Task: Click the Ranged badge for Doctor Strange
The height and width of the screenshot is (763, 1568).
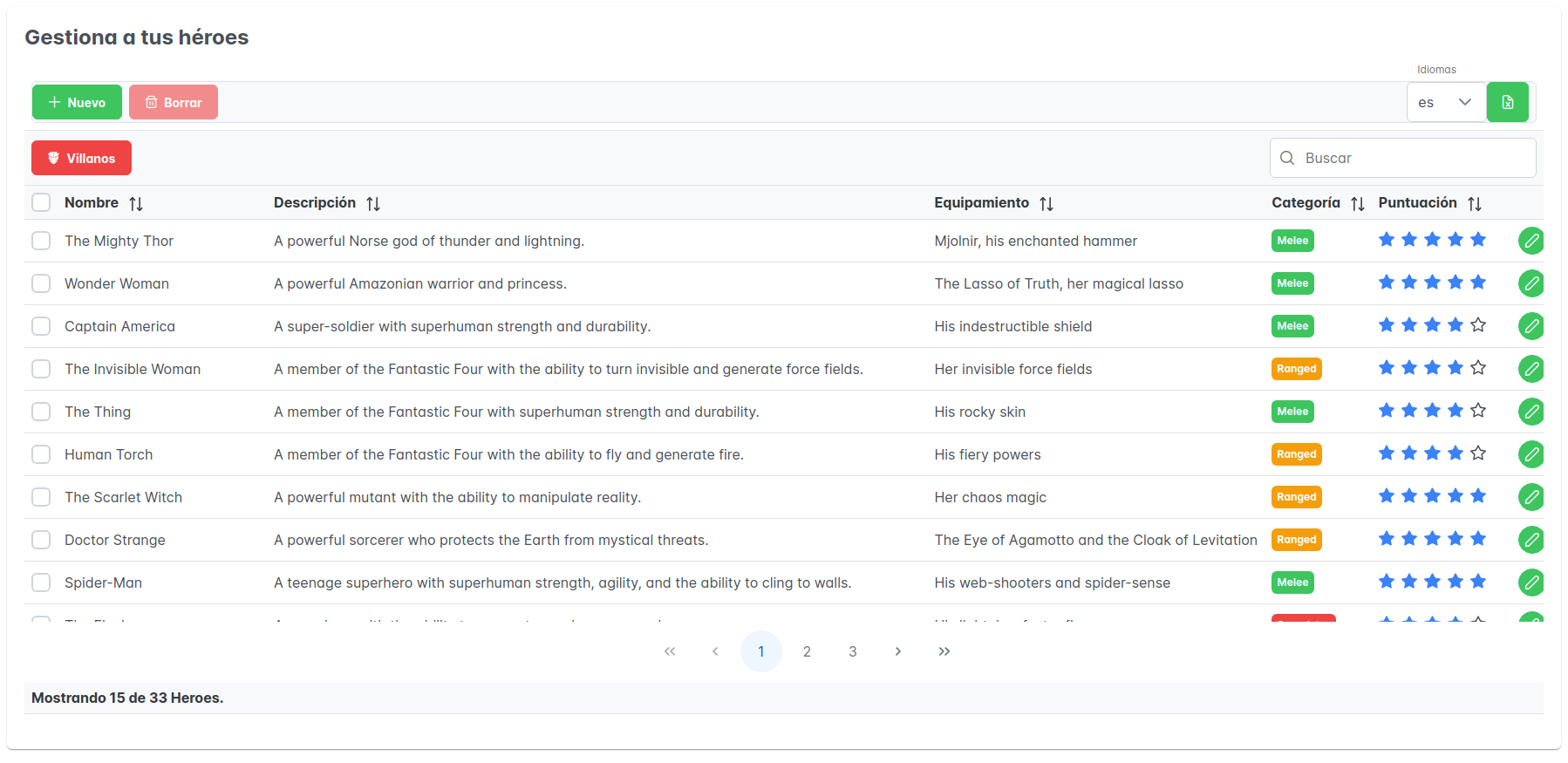Action: point(1297,540)
